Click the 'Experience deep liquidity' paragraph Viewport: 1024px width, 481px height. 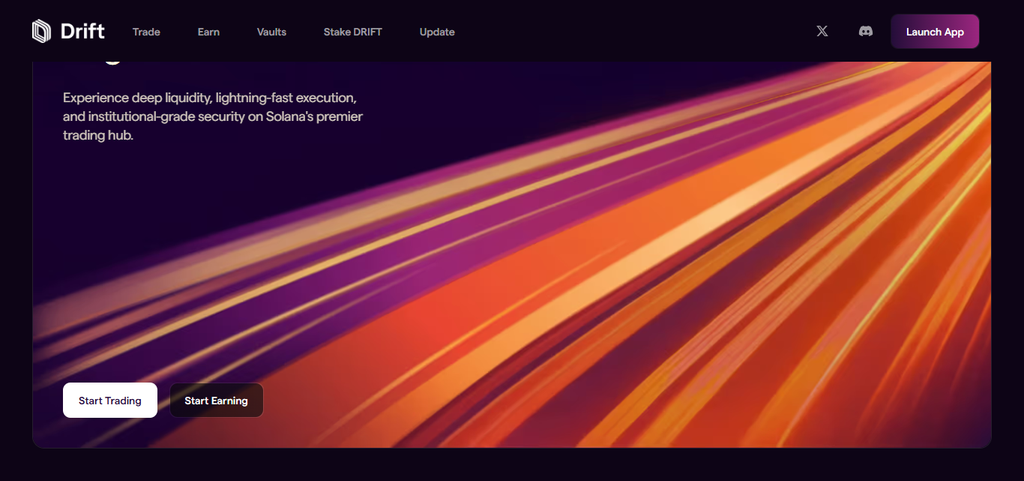213,117
